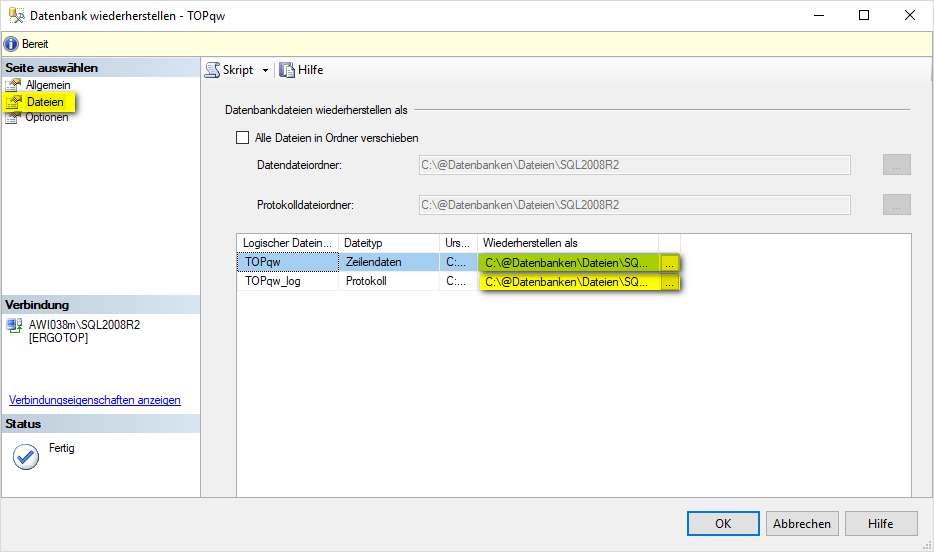Open the Skript dropdown arrow
Image resolution: width=934 pixels, height=552 pixels.
tap(265, 71)
